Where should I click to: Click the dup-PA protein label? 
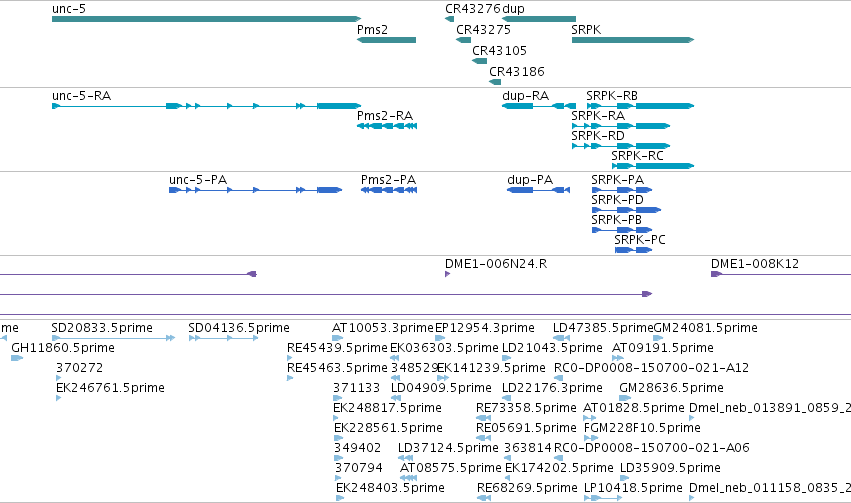click(530, 180)
